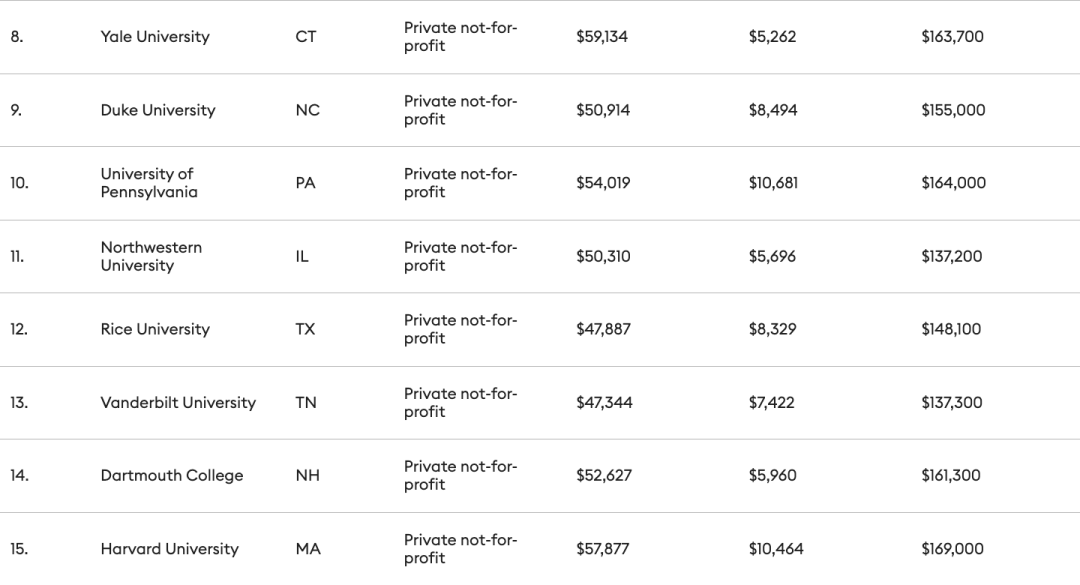Select Harvard's Private not-for-profit cell

pyautogui.click(x=460, y=548)
